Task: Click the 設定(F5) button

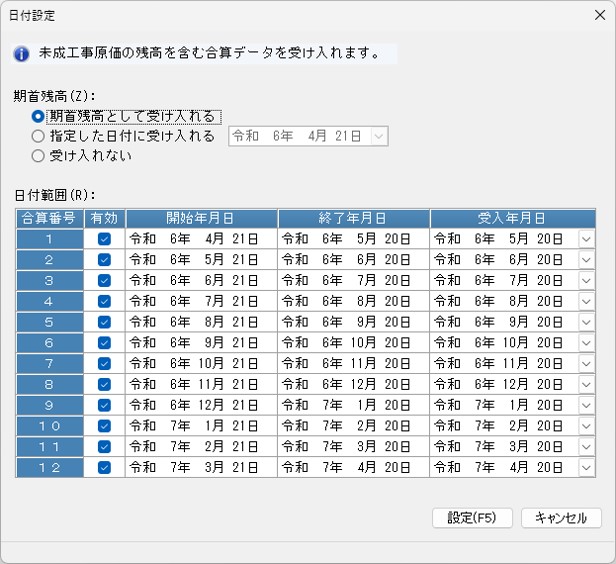Action: [x=472, y=518]
